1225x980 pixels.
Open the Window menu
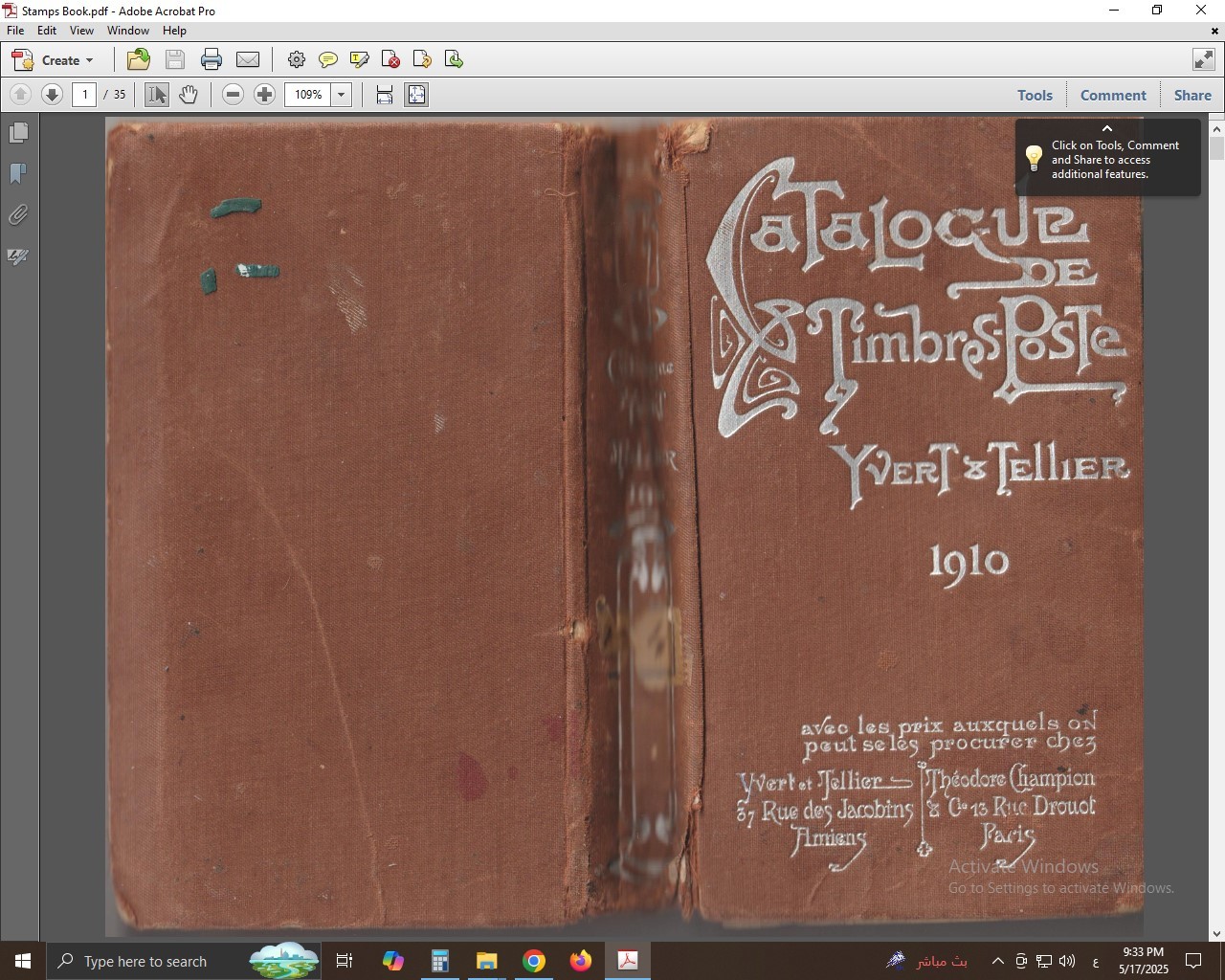pos(128,31)
